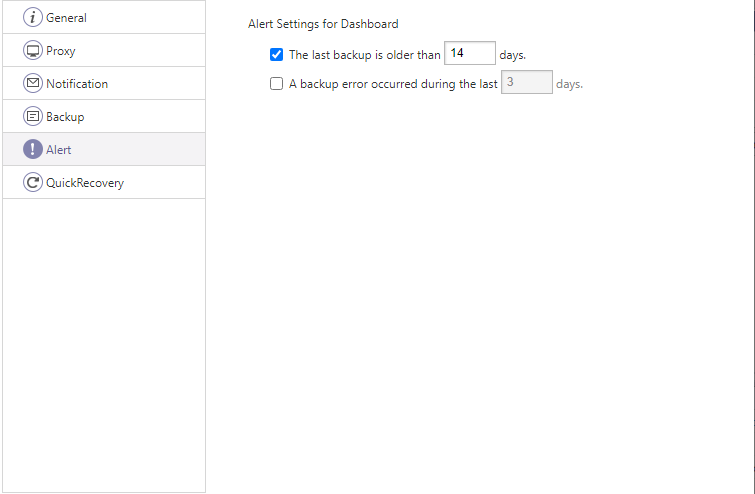The width and height of the screenshot is (755, 494).
Task: Select the Notification tab label
Action: tap(77, 84)
